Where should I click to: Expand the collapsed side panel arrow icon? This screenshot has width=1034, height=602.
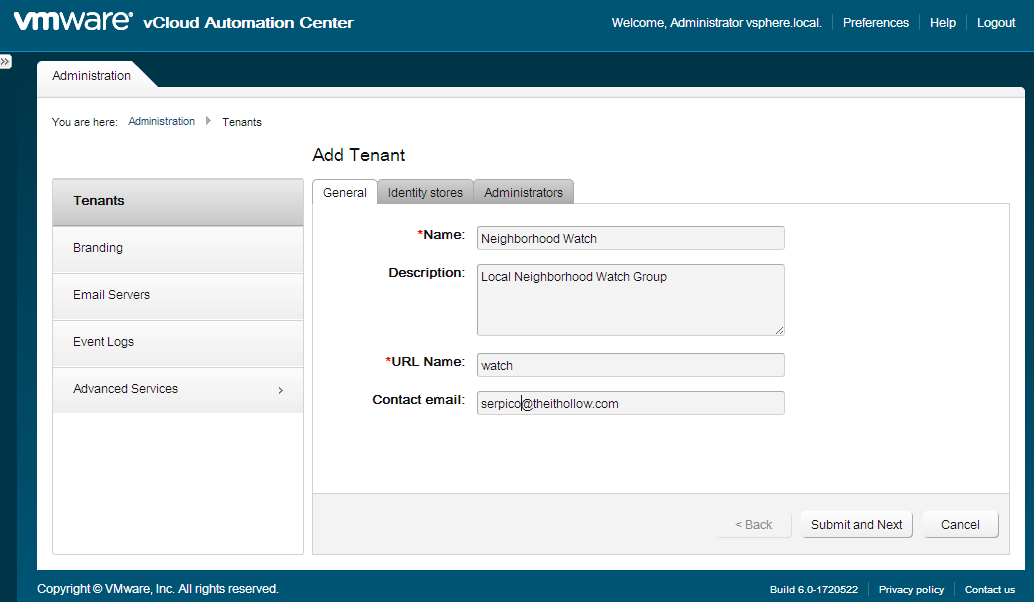pos(5,62)
